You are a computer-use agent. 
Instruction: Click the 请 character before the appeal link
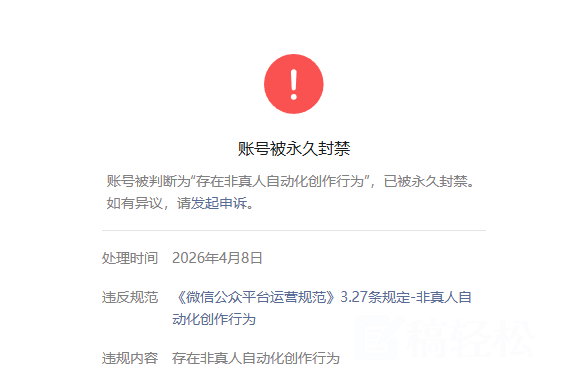(x=184, y=204)
